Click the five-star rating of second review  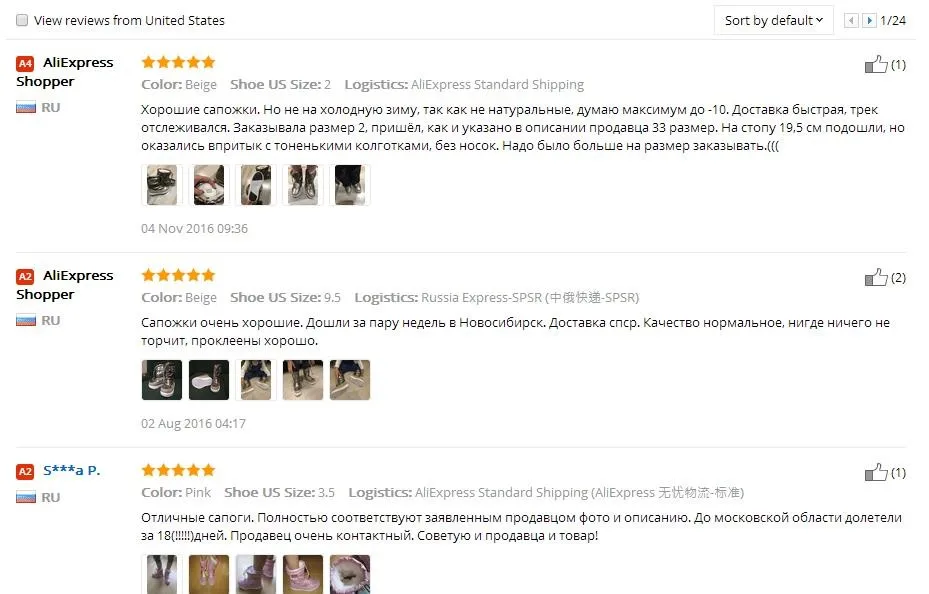click(x=178, y=275)
